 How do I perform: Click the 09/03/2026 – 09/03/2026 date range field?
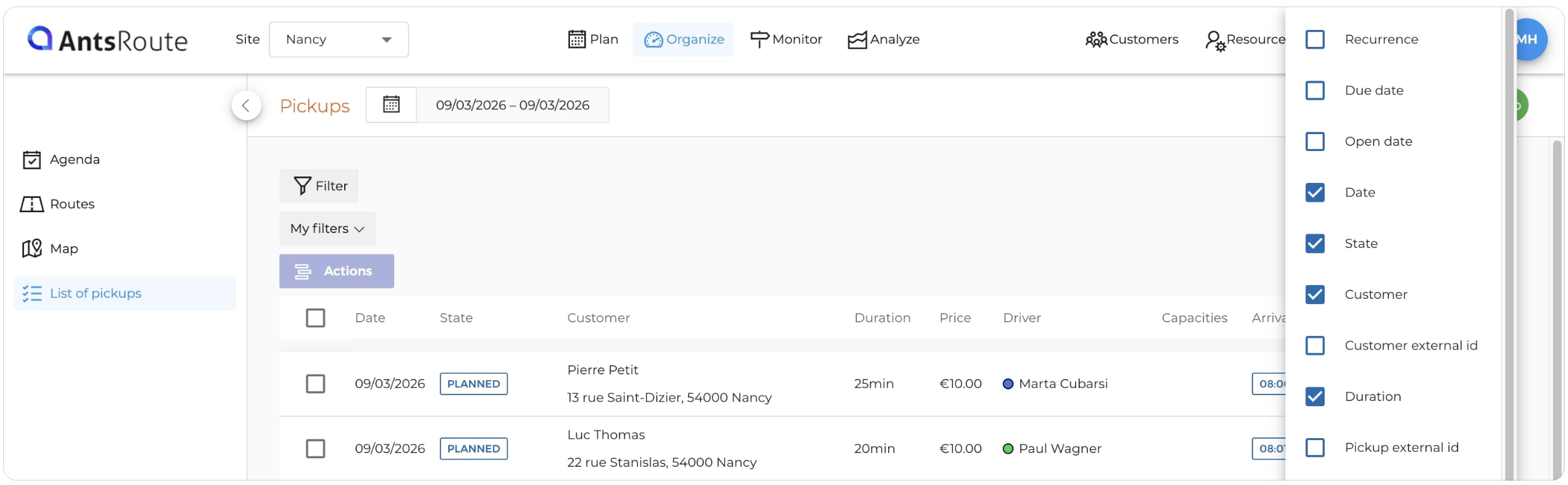pyautogui.click(x=513, y=105)
